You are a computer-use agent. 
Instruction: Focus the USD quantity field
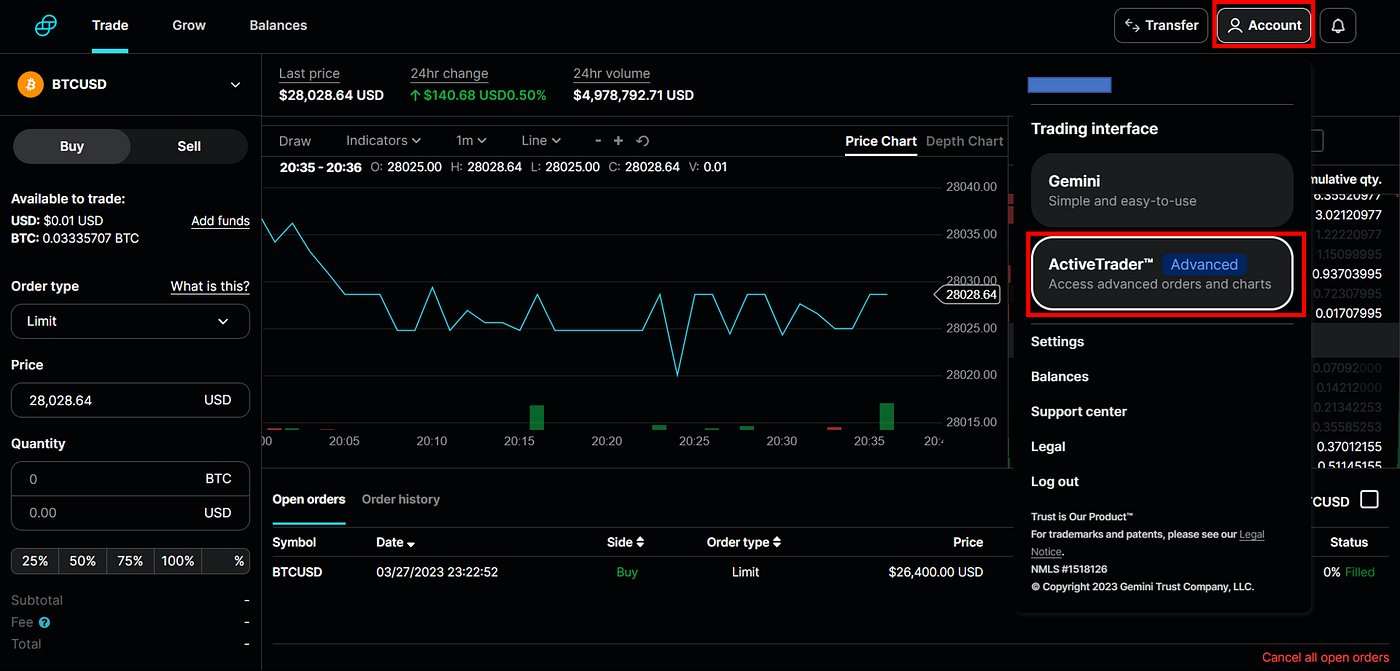tap(130, 513)
